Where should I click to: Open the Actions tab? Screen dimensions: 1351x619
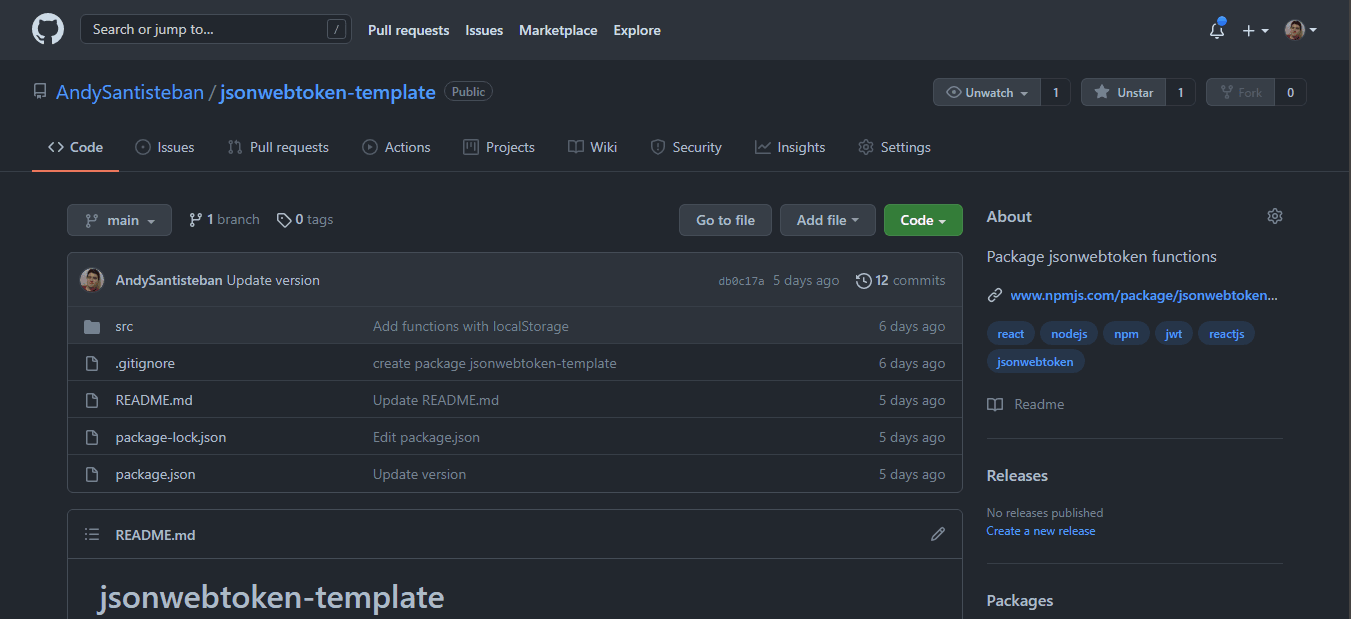(x=396, y=147)
